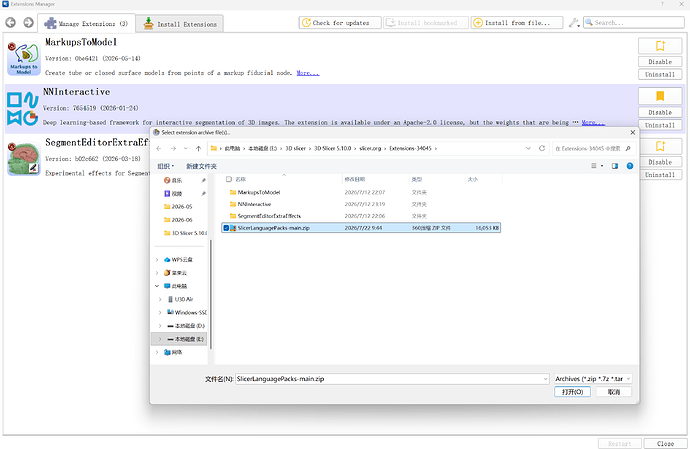
Task: Open the NNInteractive extension icon
Action: click(x=23, y=109)
